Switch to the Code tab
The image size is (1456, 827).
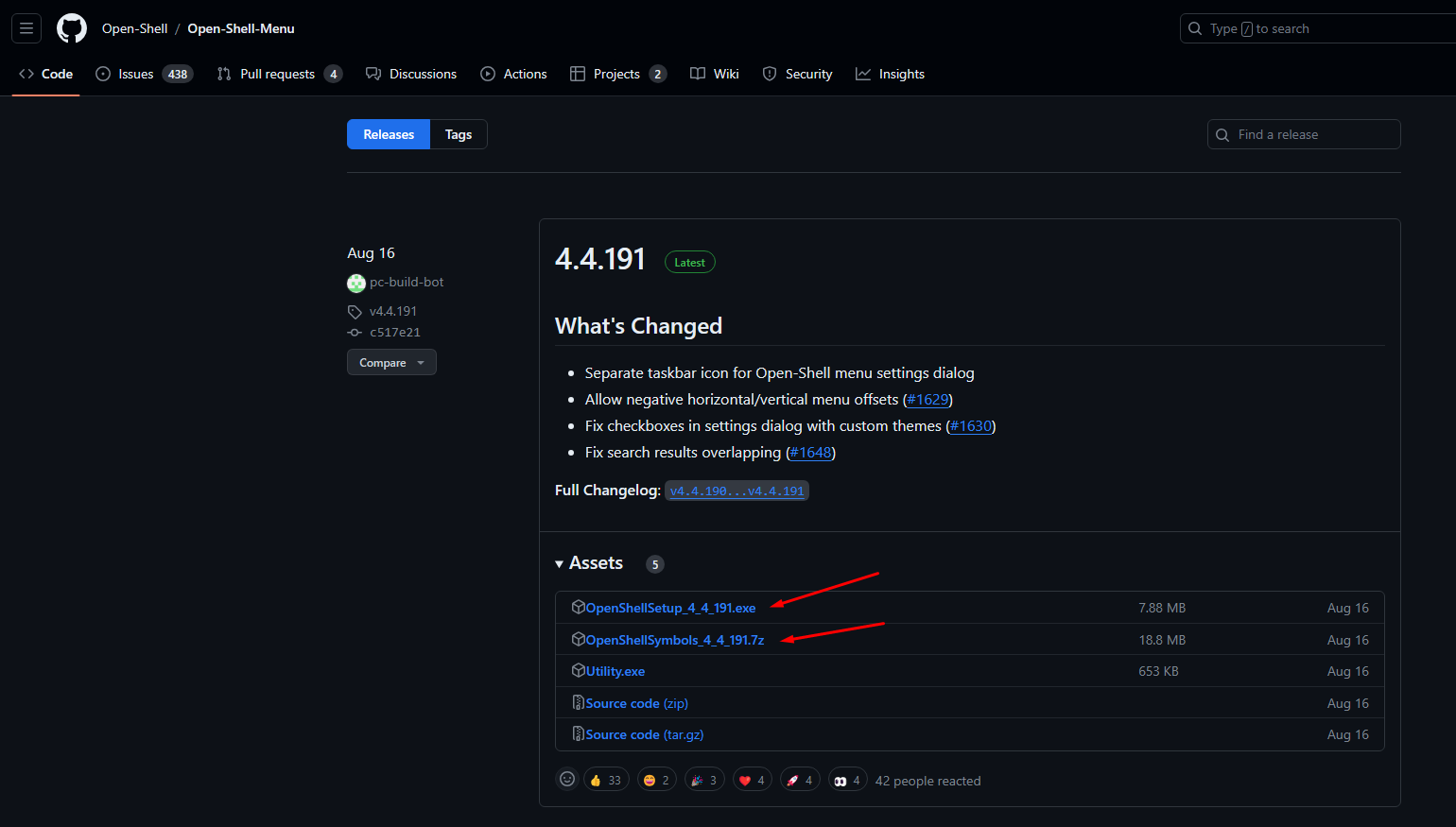45,74
